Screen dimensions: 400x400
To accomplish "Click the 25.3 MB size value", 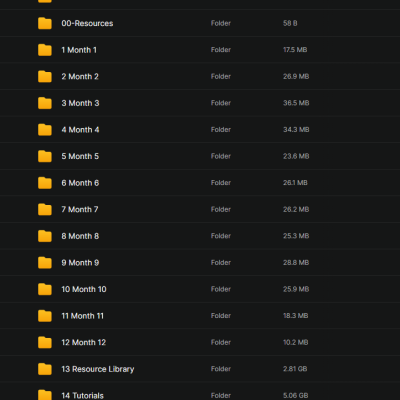I will (x=296, y=236).
